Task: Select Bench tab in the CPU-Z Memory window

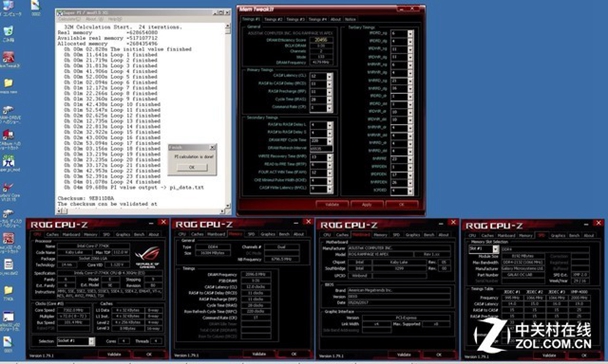Action: 284,234
